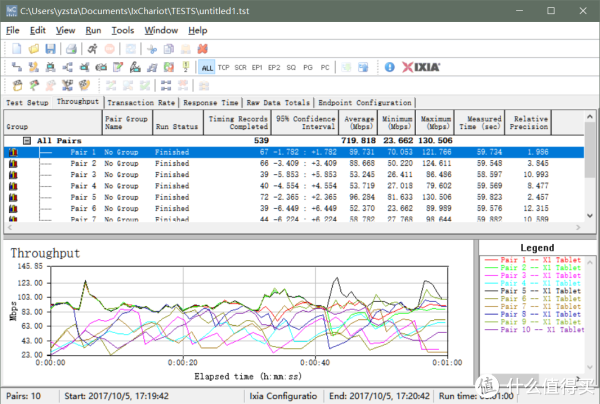
Task: Toggle the SCR filter button
Action: point(240,68)
